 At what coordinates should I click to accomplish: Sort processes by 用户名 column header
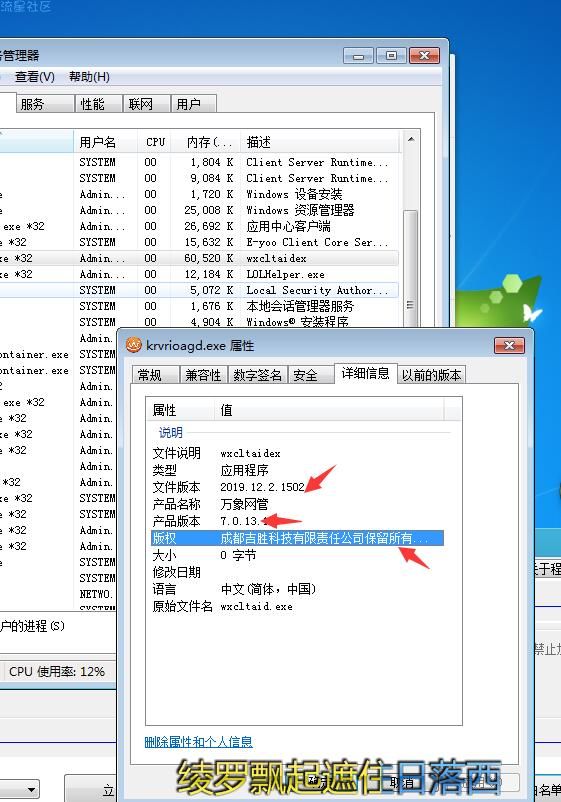pos(105,142)
